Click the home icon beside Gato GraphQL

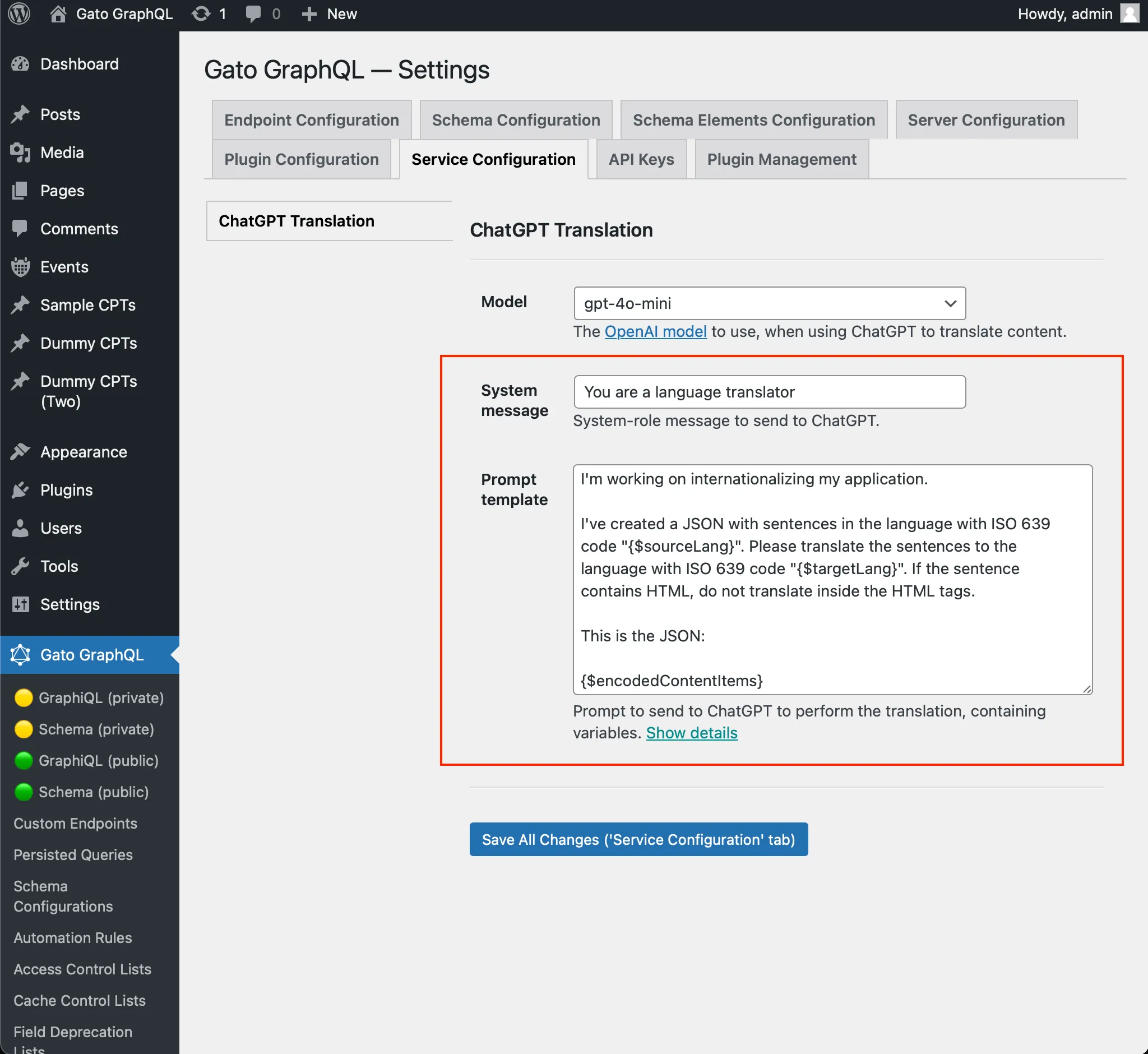point(58,13)
